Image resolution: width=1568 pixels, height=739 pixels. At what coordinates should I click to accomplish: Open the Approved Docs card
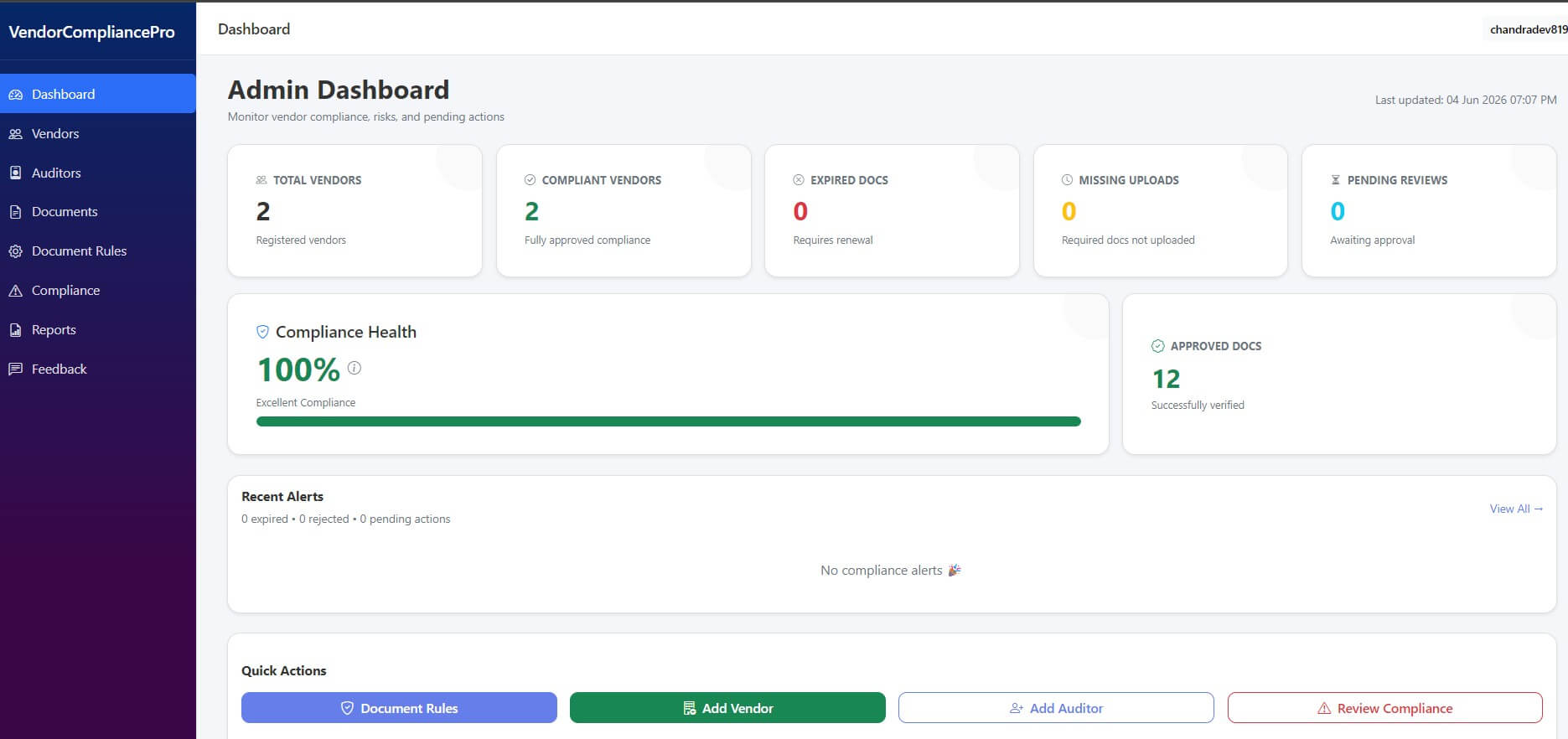1339,374
